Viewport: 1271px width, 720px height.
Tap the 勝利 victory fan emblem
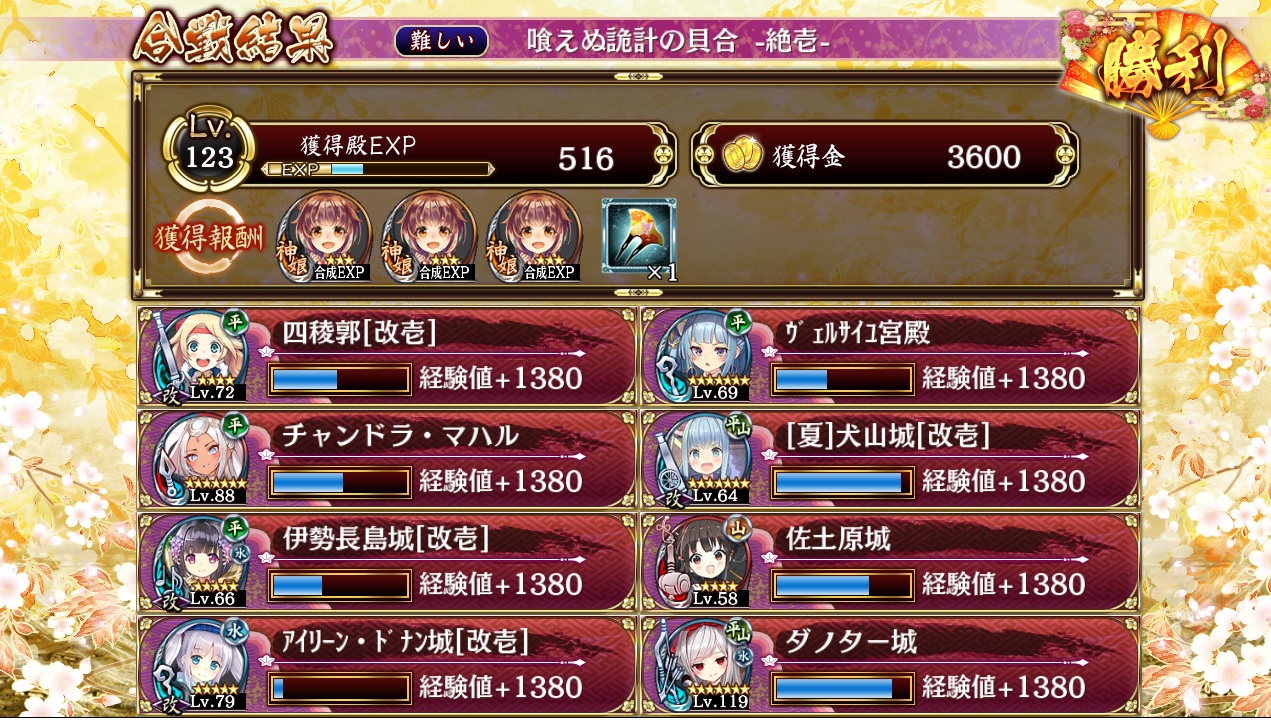click(x=1161, y=68)
